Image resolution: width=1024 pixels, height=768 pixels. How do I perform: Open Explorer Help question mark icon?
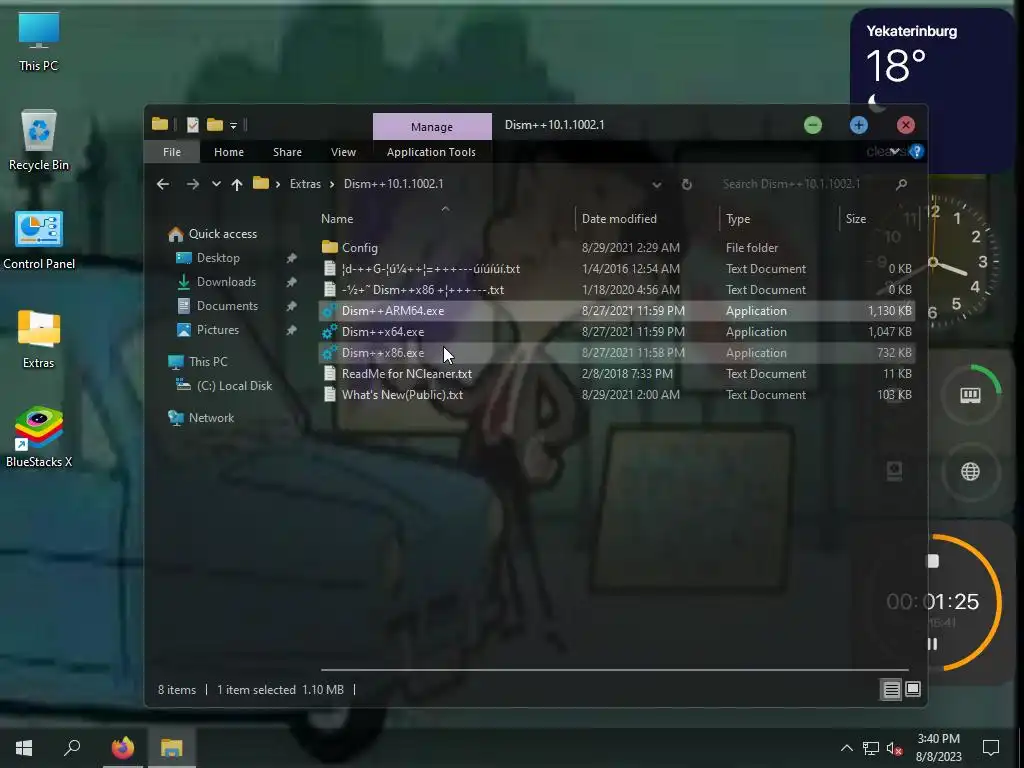917,152
